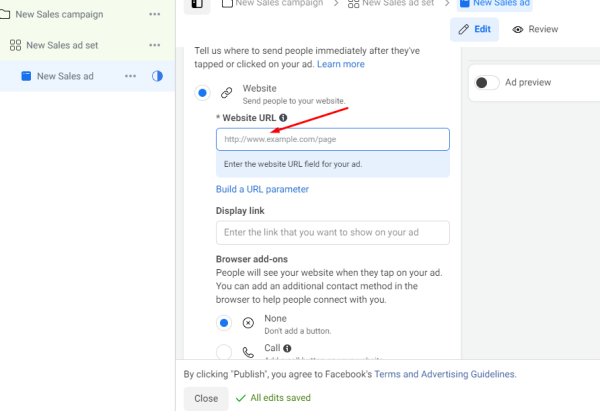Click the info icon next to Website URL
Image resolution: width=600 pixels, height=411 pixels.
284,118
